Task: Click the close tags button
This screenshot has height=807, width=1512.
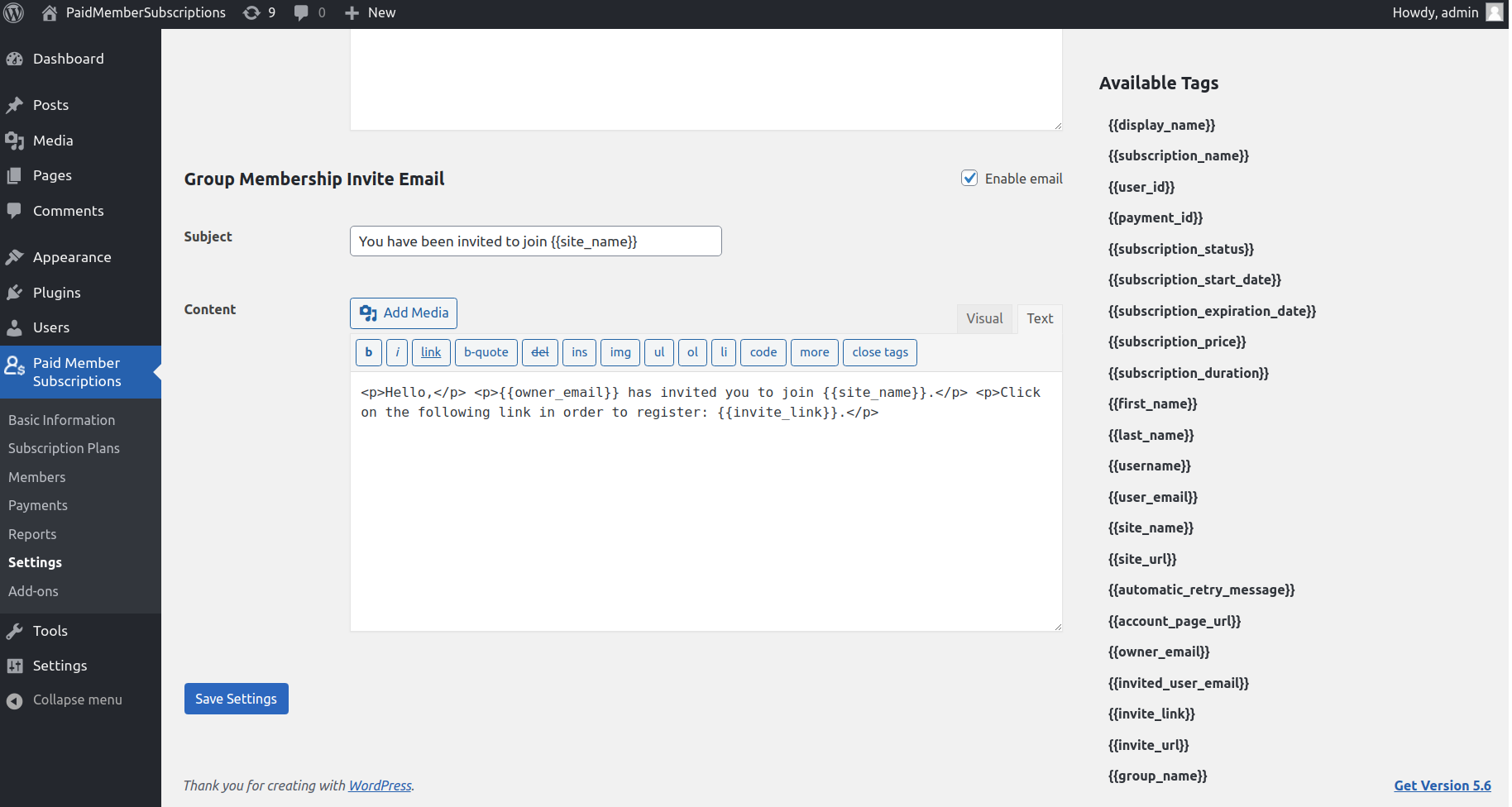Action: [880, 352]
